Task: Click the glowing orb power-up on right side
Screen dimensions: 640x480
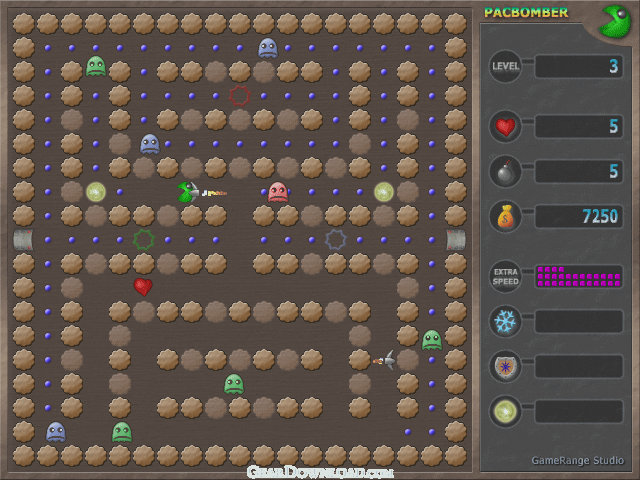Action: (384, 192)
